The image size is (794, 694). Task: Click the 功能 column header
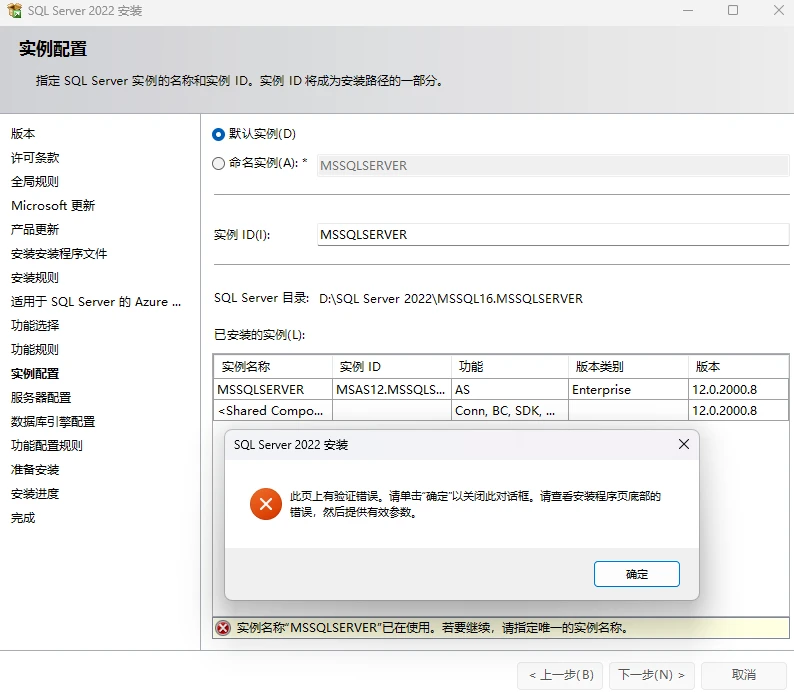point(509,366)
